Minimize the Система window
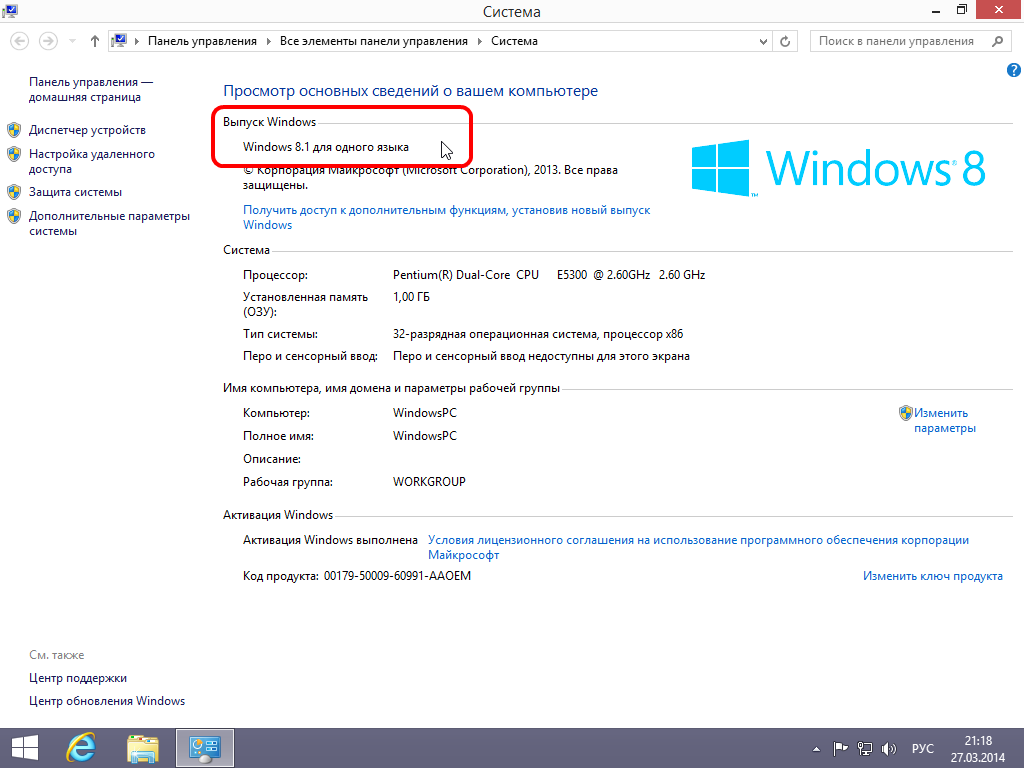1024x768 pixels. click(936, 10)
